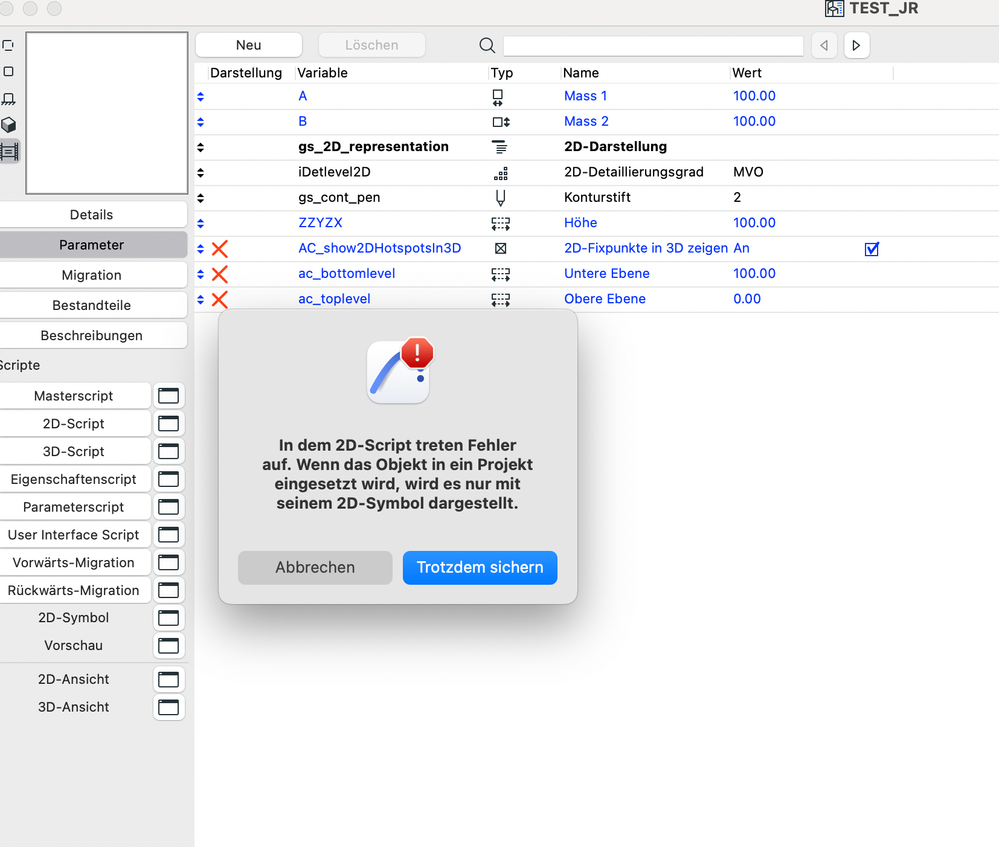Screen dimensions: 999x847
Task: Open the 2D-Script editor
Action: 74,424
